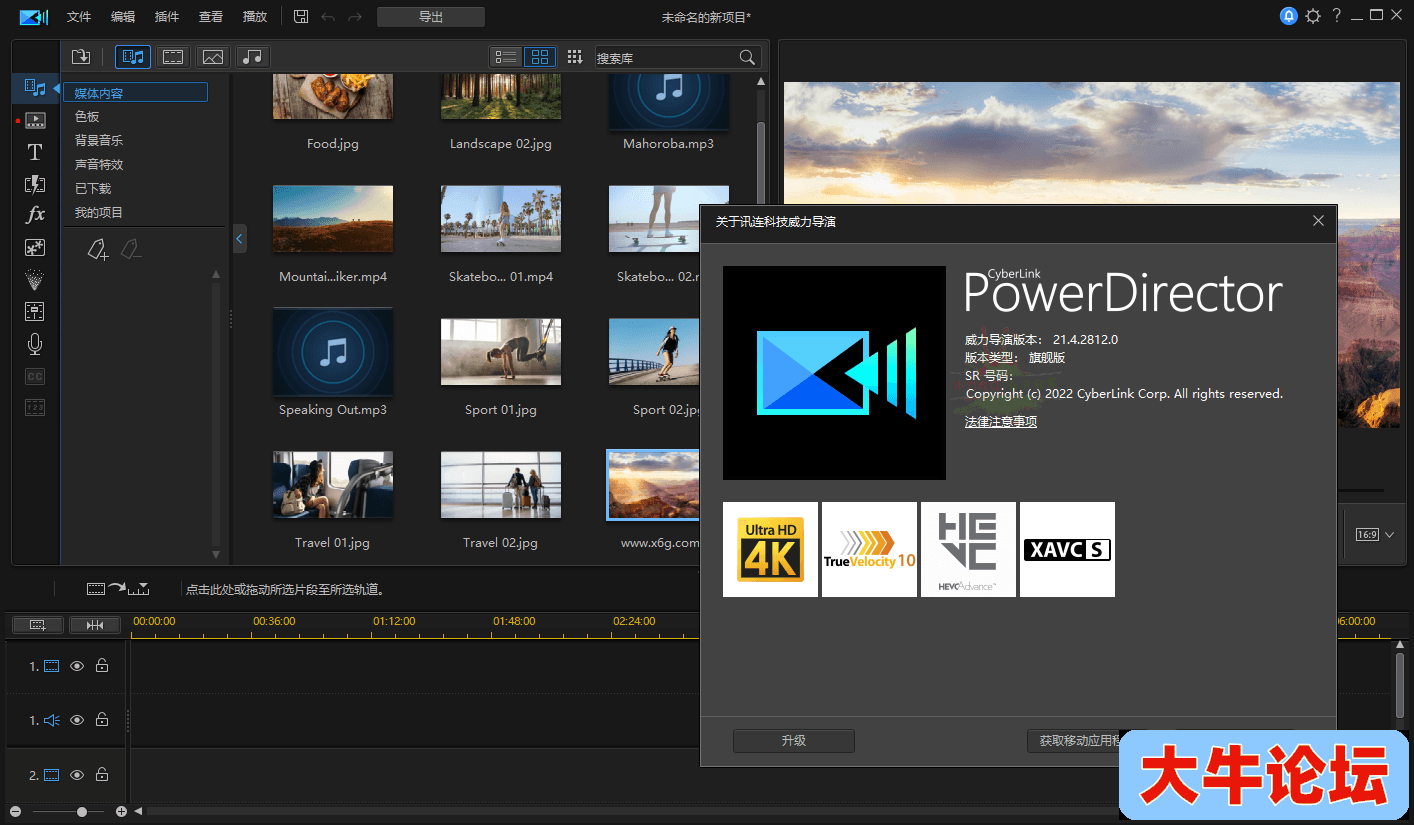Click the search magnifier icon
The height and width of the screenshot is (825, 1414).
[747, 57]
